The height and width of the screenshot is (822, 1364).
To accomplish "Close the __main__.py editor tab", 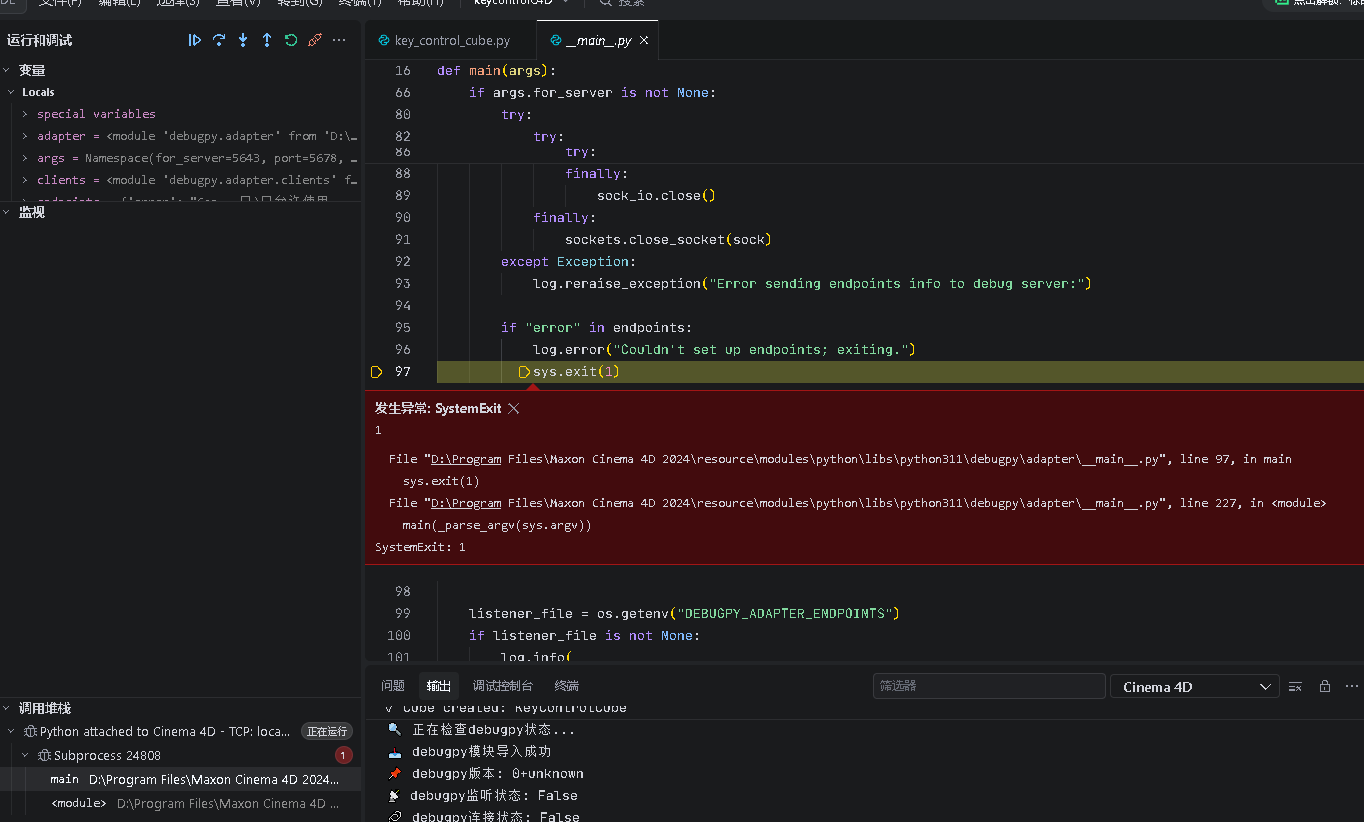I will point(644,41).
